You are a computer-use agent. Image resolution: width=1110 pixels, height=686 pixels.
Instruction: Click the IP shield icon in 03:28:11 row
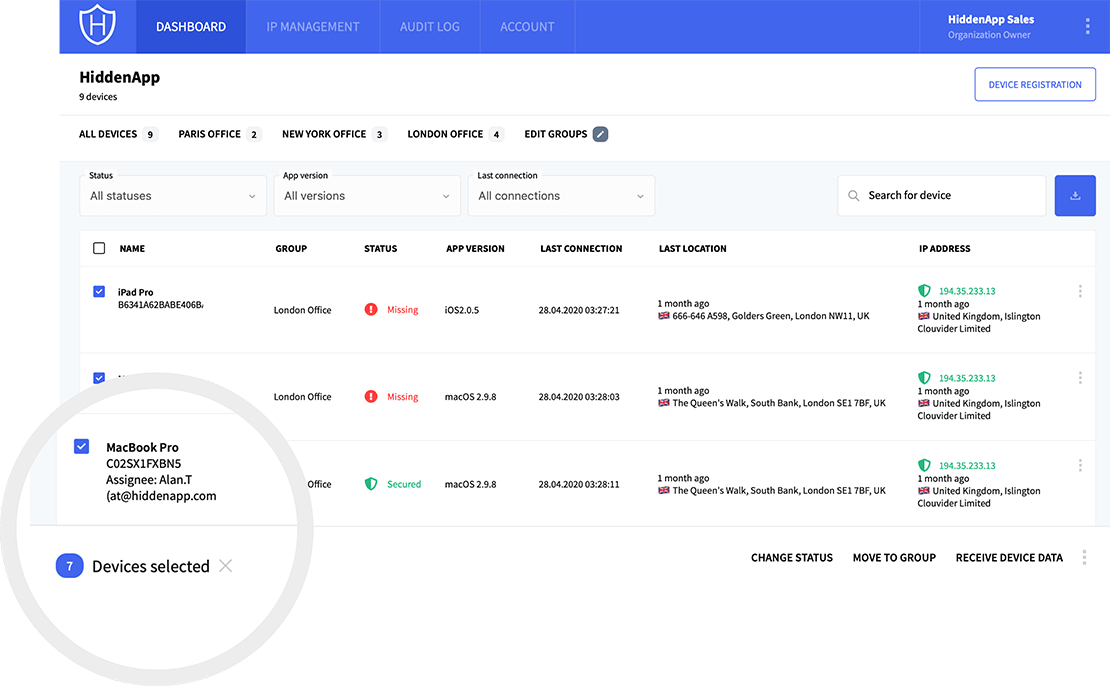[924, 465]
